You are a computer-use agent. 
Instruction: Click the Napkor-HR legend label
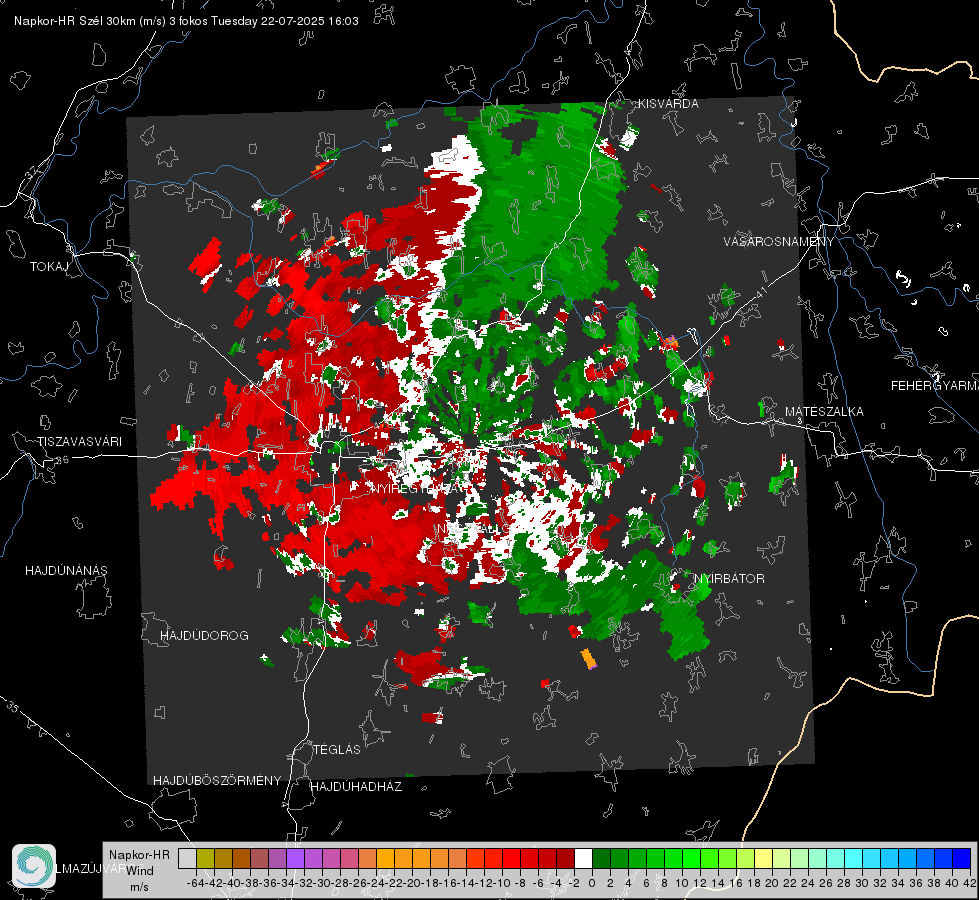pyautogui.click(x=139, y=855)
